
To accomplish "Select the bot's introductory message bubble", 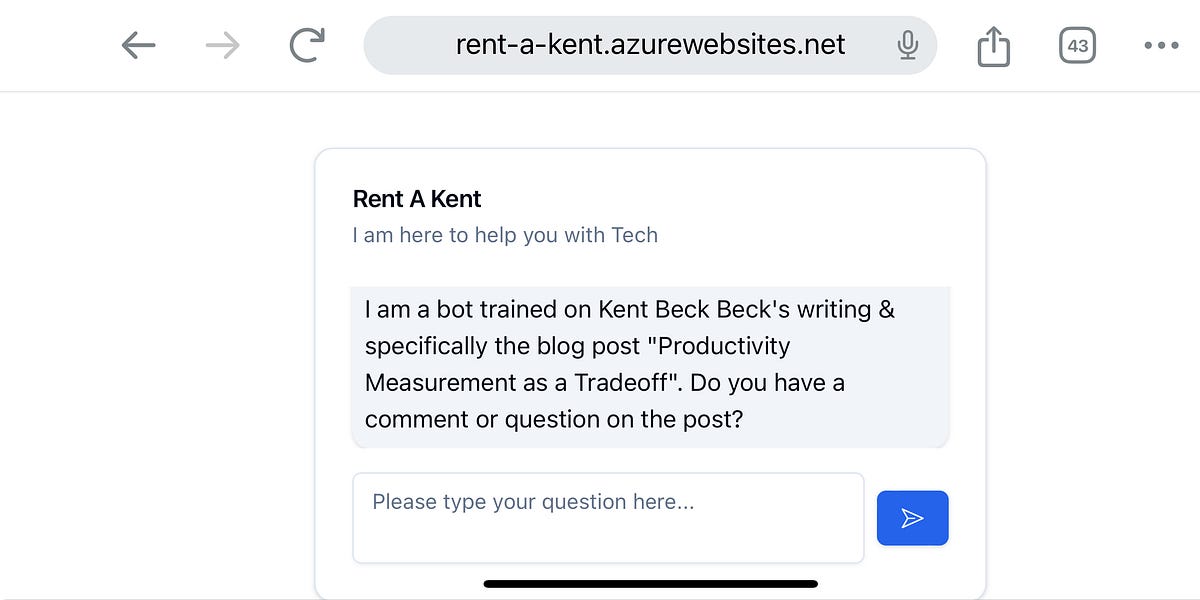I will pos(650,363).
